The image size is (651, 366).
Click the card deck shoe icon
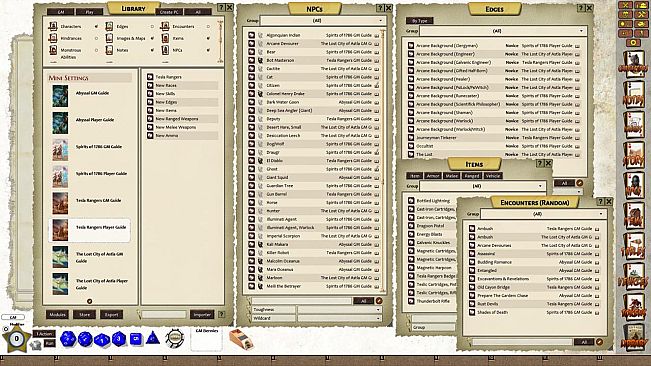tap(241, 339)
